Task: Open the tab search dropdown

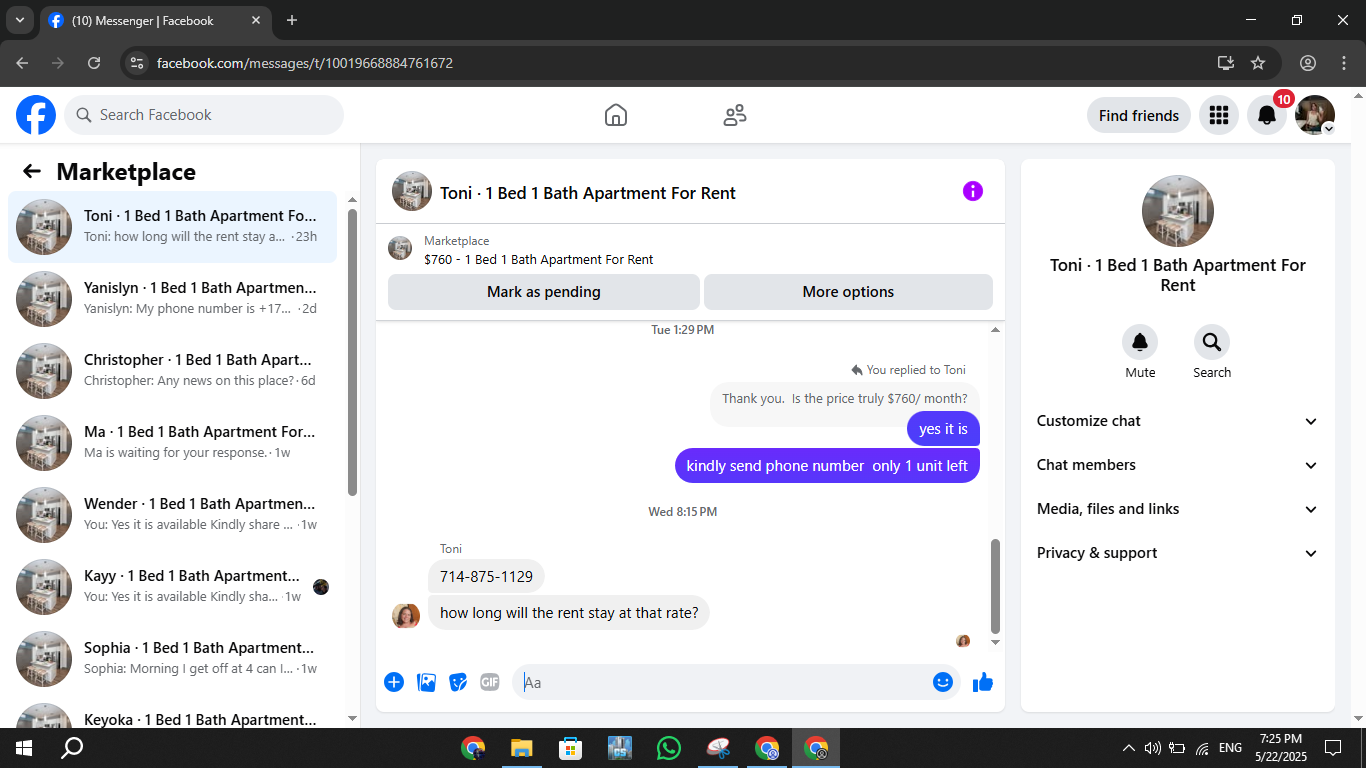Action: [19, 20]
